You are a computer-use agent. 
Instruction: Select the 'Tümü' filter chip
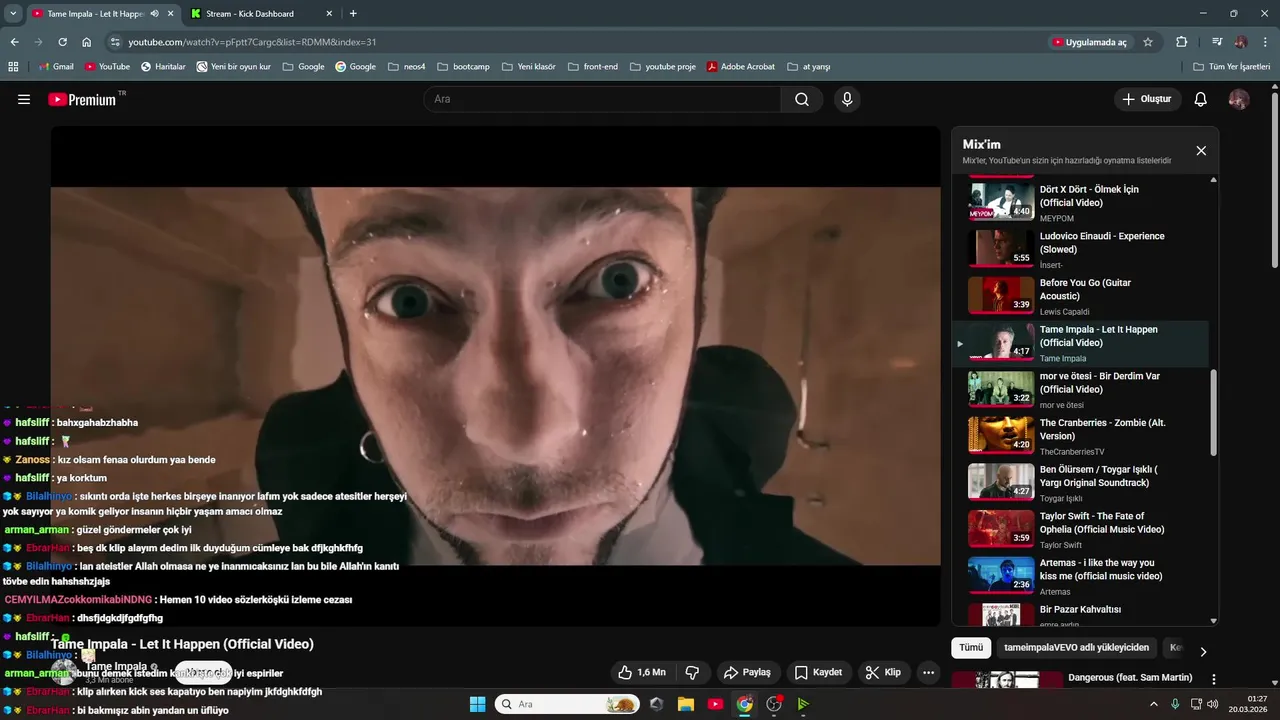(x=971, y=647)
